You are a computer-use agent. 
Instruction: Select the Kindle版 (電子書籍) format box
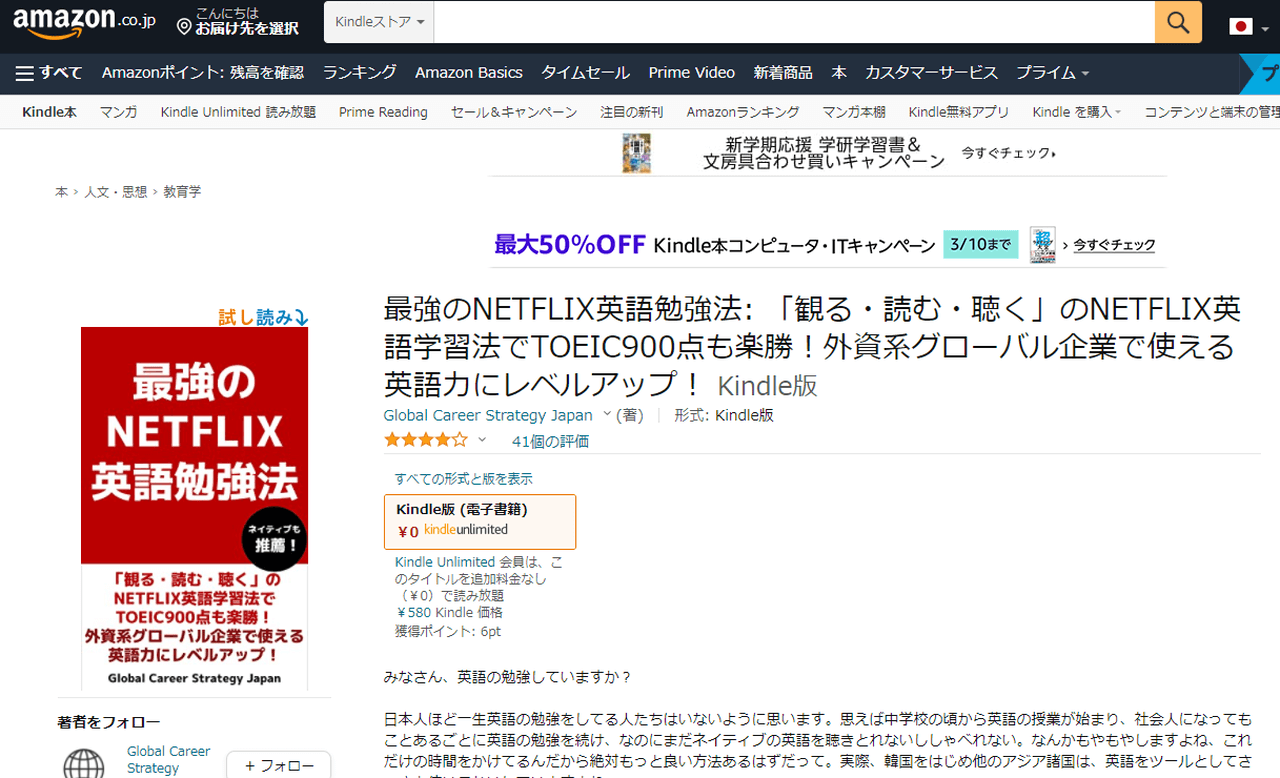point(480,521)
